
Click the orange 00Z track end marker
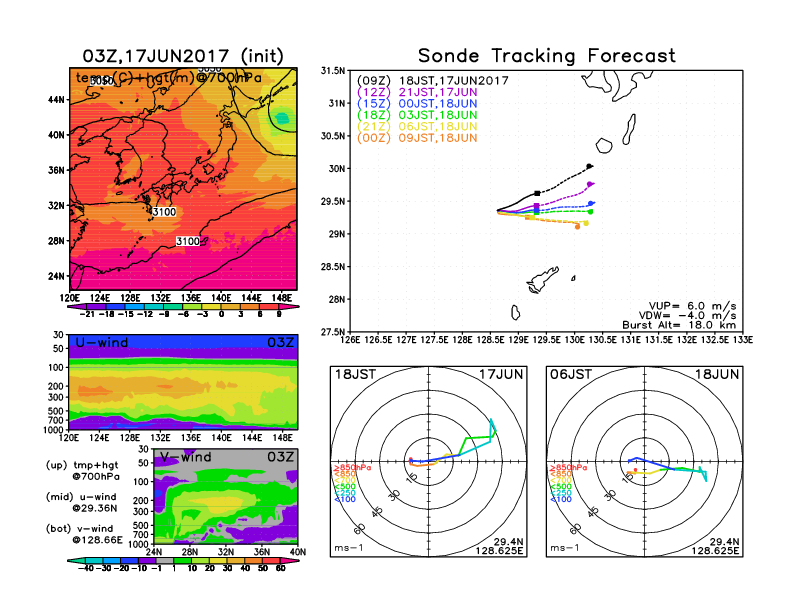coord(578,227)
